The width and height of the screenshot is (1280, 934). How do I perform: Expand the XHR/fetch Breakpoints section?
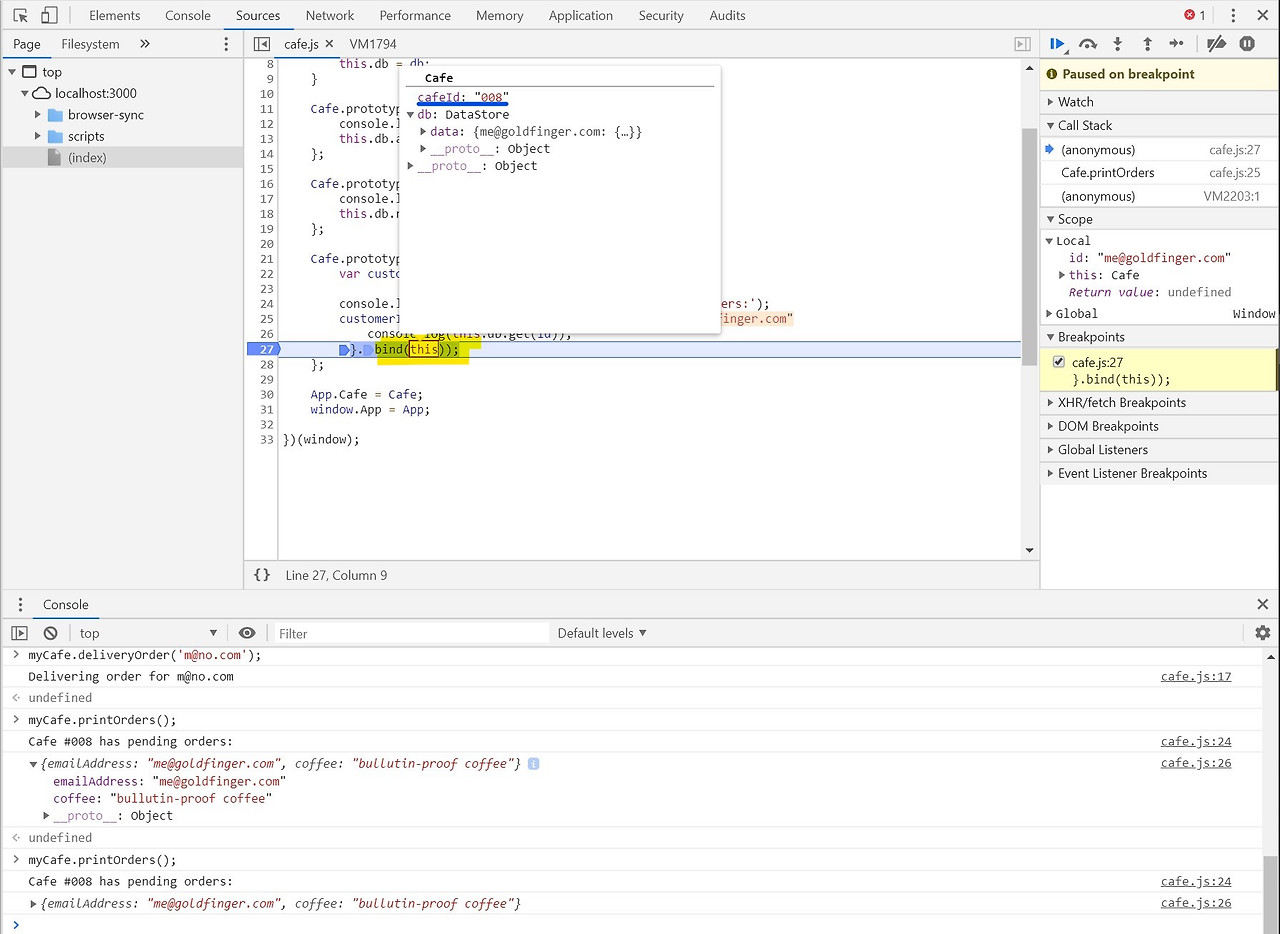point(1121,403)
